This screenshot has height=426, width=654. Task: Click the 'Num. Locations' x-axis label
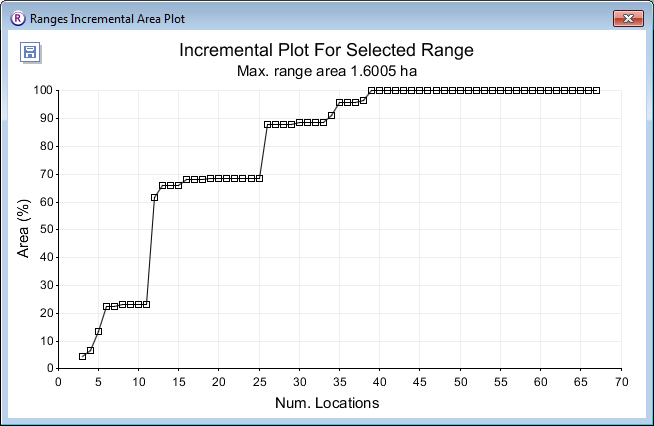[326, 403]
